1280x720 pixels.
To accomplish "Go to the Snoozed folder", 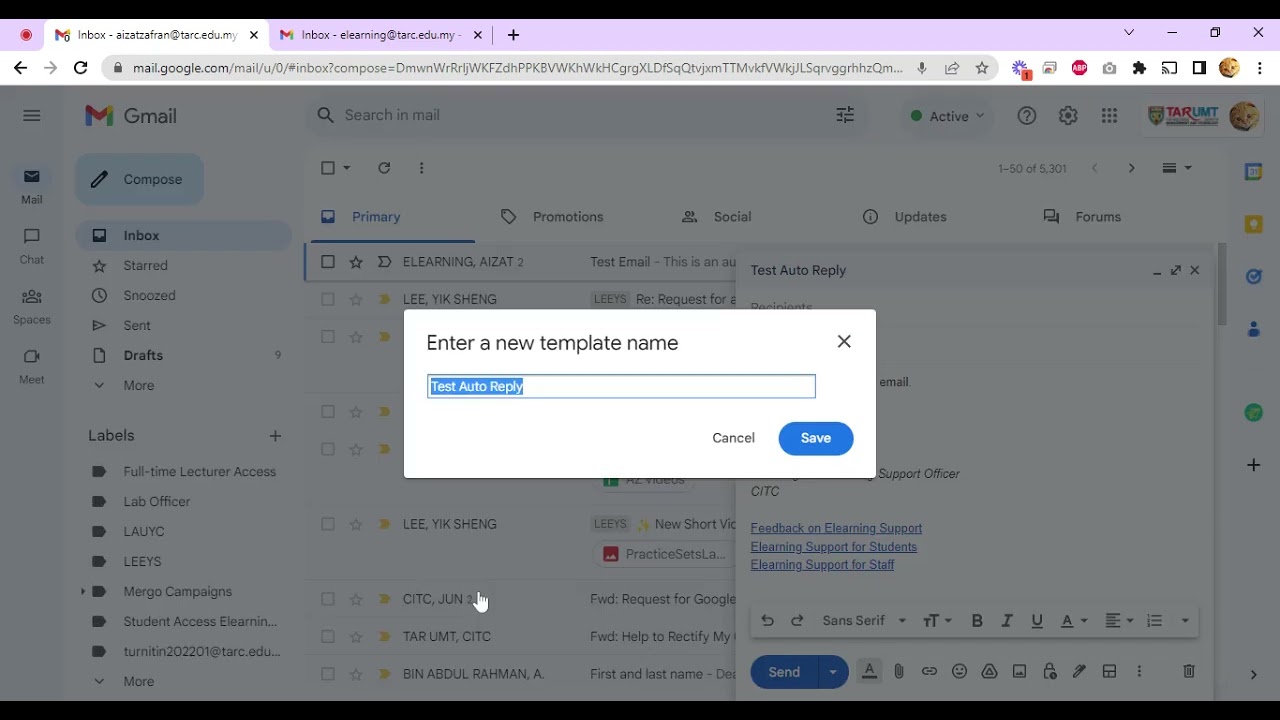I will tap(149, 295).
